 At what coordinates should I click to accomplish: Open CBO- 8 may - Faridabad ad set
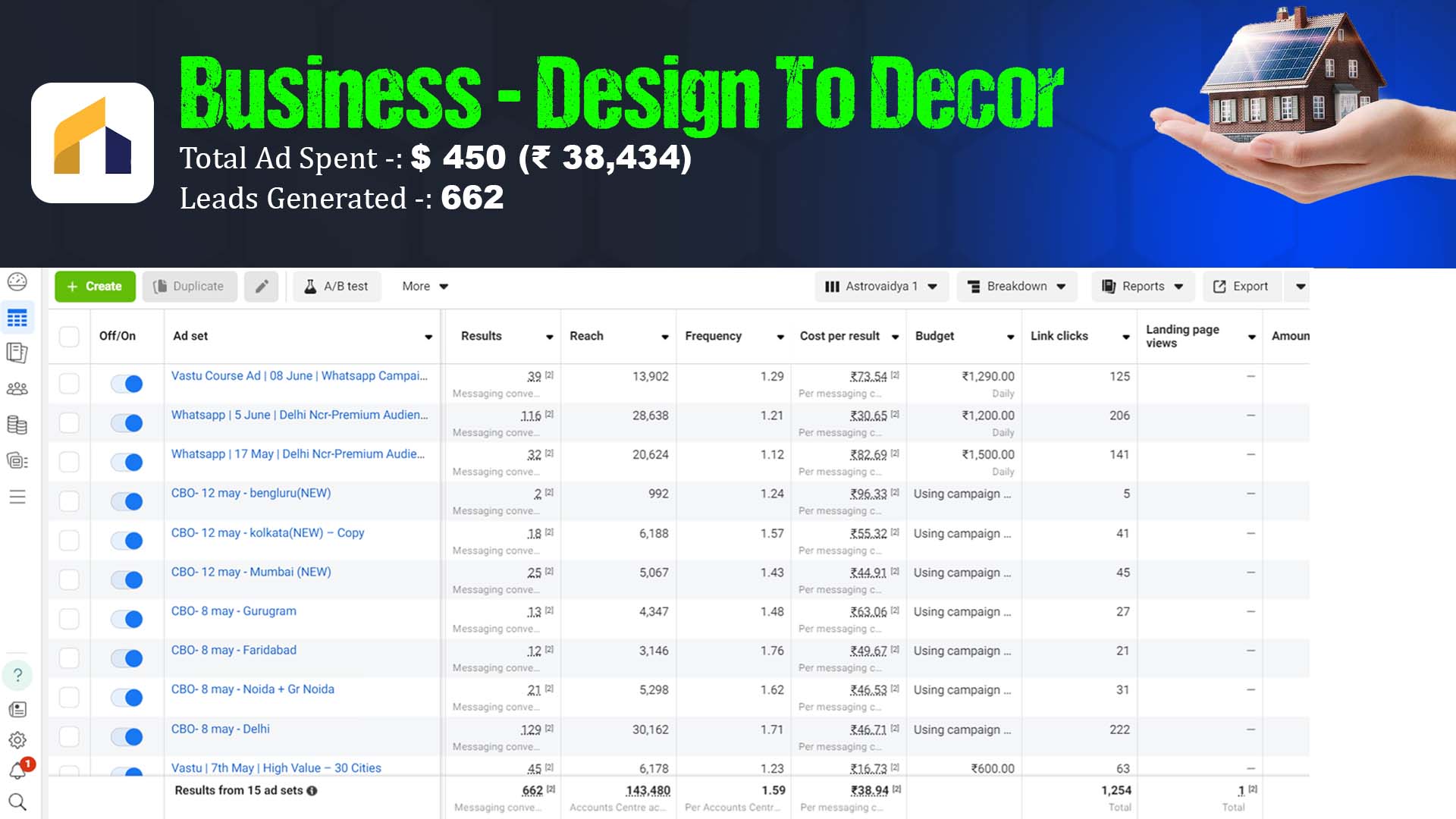(x=234, y=650)
